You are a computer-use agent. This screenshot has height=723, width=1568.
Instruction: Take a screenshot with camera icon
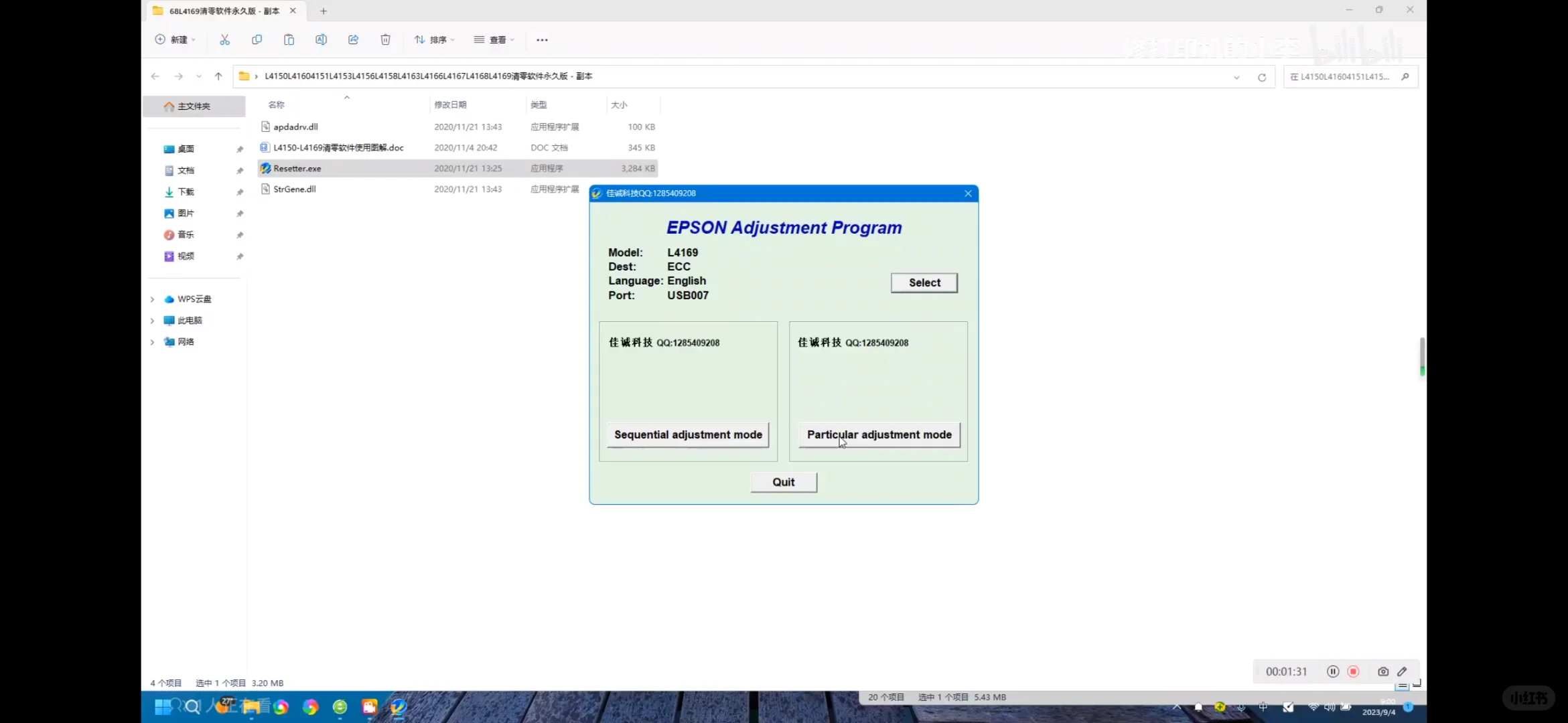click(1382, 671)
